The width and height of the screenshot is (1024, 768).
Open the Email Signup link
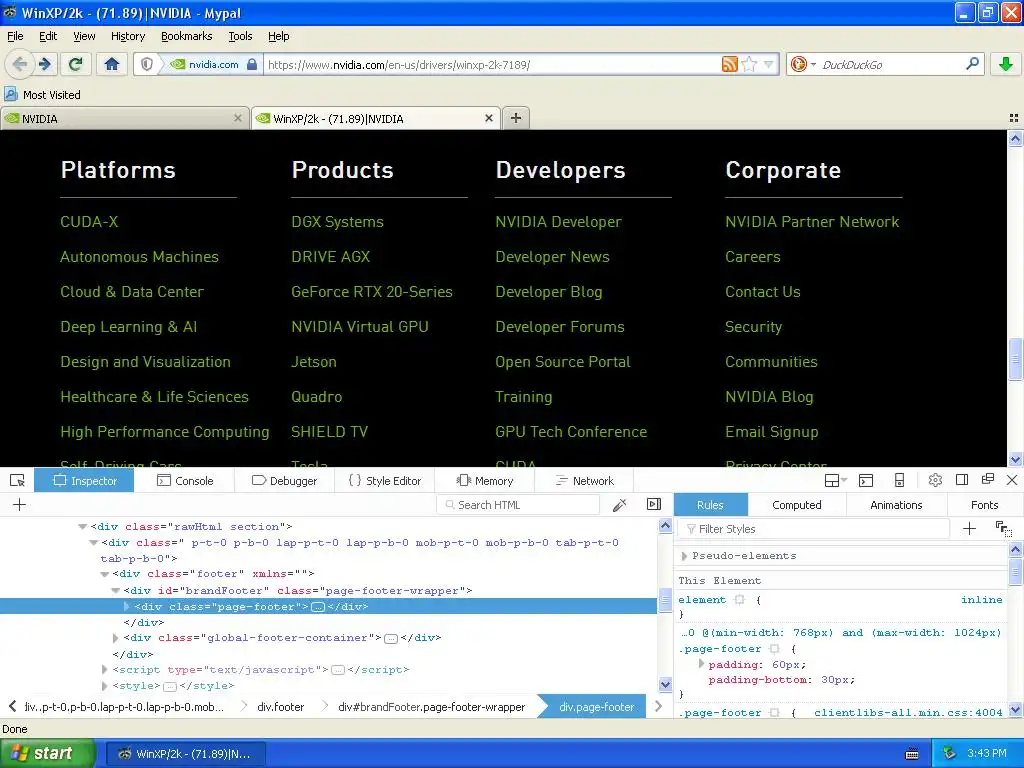[x=771, y=432]
